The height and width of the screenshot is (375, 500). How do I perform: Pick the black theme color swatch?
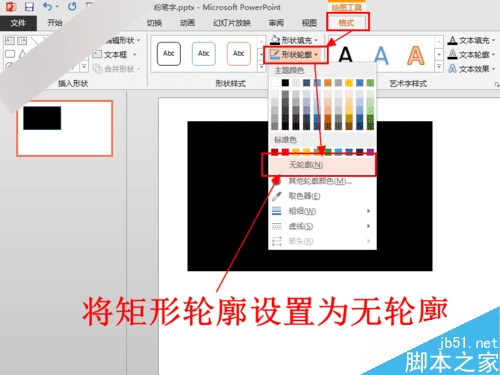pyautogui.click(x=285, y=83)
